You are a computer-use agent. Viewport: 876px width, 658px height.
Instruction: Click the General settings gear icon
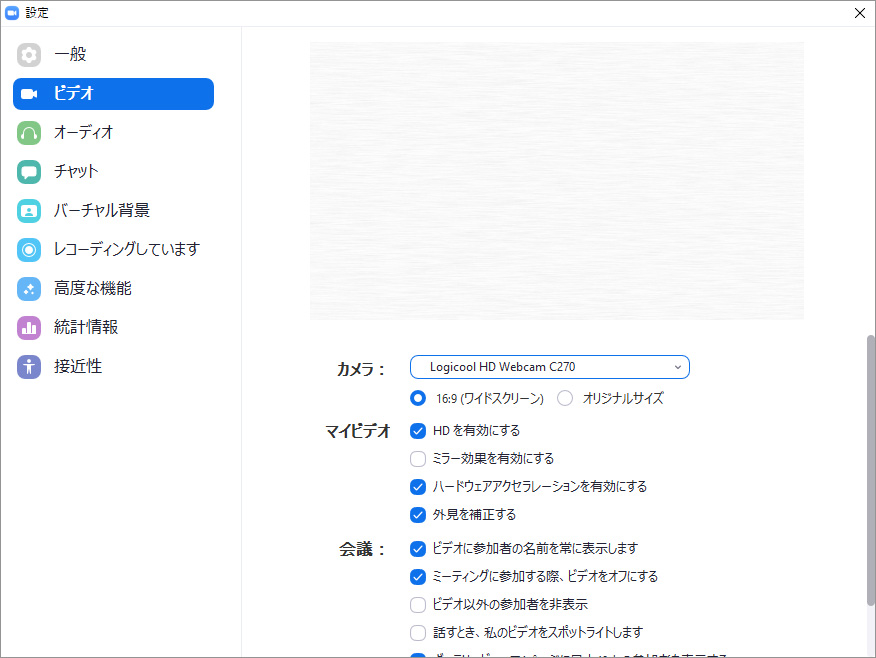coord(29,55)
